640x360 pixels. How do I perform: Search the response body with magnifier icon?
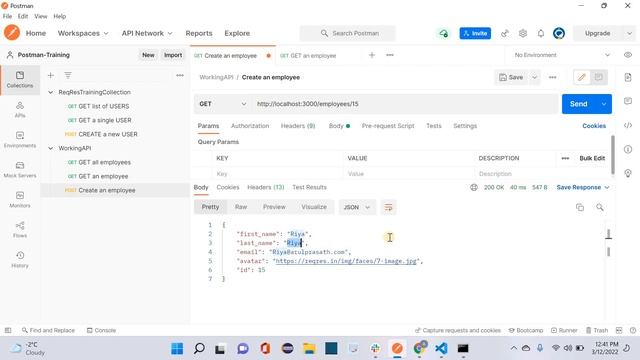(600, 207)
